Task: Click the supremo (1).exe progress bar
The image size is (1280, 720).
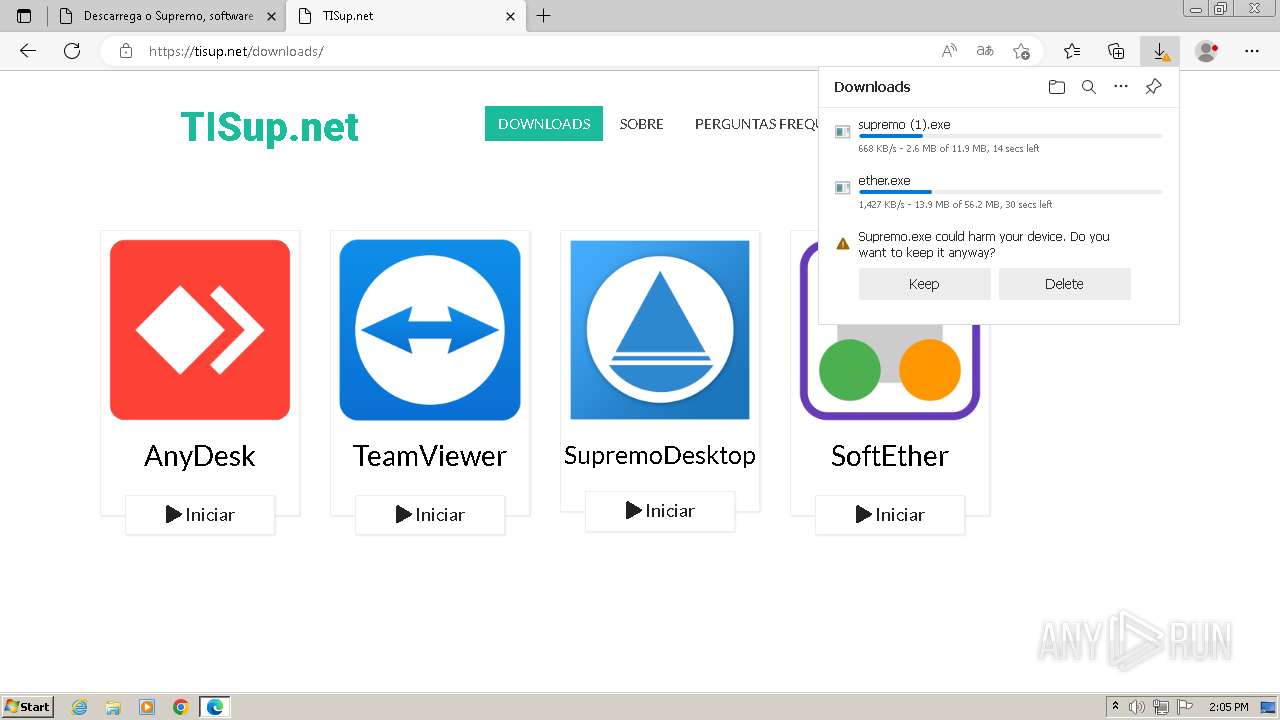Action: point(1010,136)
